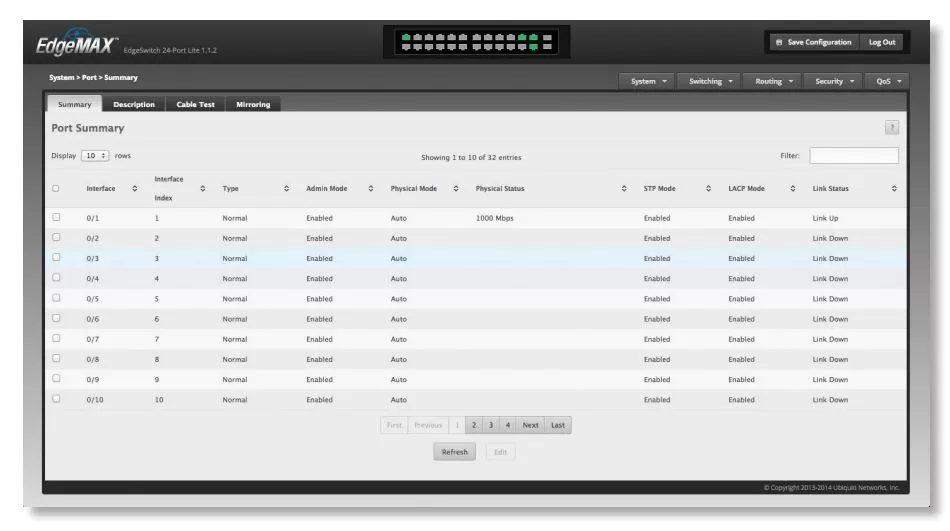Image resolution: width=950 pixels, height=531 pixels.
Task: Switch to the Description tab
Action: coord(134,104)
